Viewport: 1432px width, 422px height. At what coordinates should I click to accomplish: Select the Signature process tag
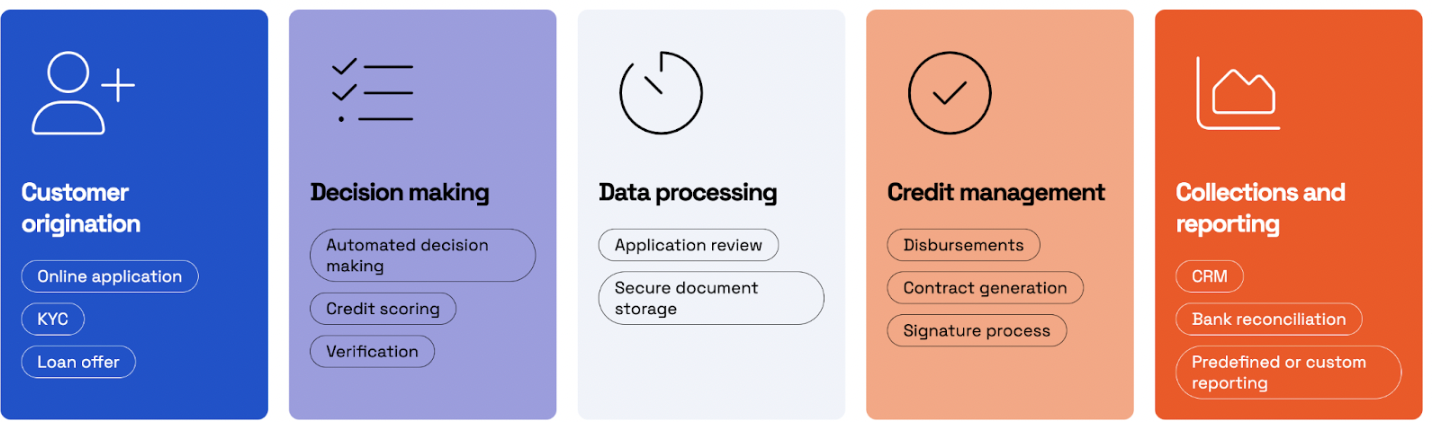(977, 331)
